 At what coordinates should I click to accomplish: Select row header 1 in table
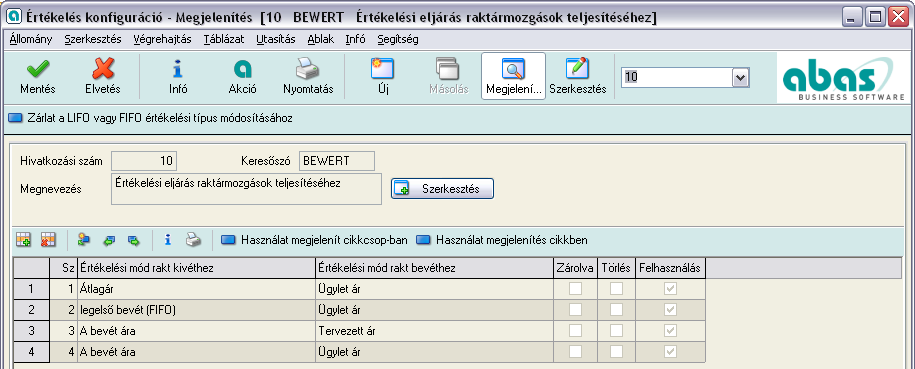pyautogui.click(x=31, y=288)
